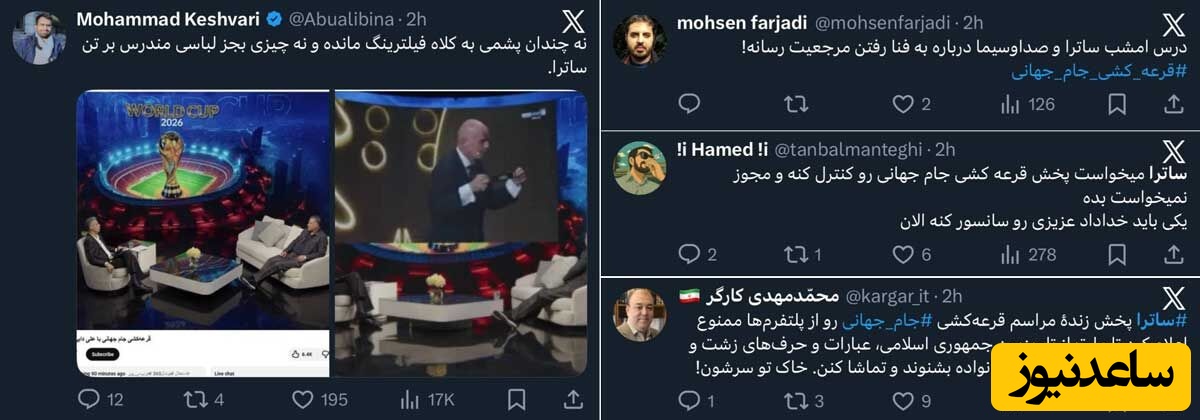
Task: Retweet Mohammad Keshvari's post
Action: coord(206,399)
